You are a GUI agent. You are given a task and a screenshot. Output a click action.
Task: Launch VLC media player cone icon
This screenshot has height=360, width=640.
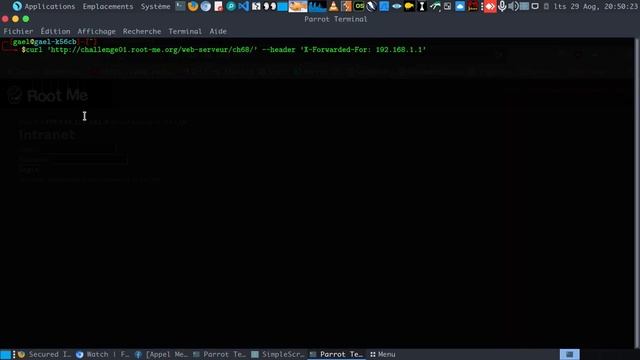point(333,6)
